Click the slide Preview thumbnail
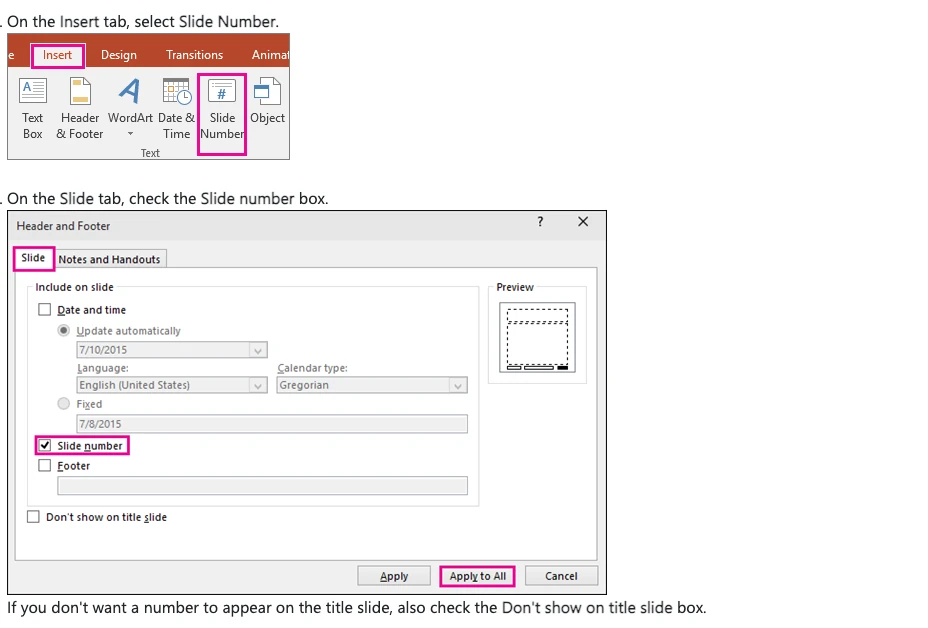Image resolution: width=928 pixels, height=628 pixels. pyautogui.click(x=537, y=337)
